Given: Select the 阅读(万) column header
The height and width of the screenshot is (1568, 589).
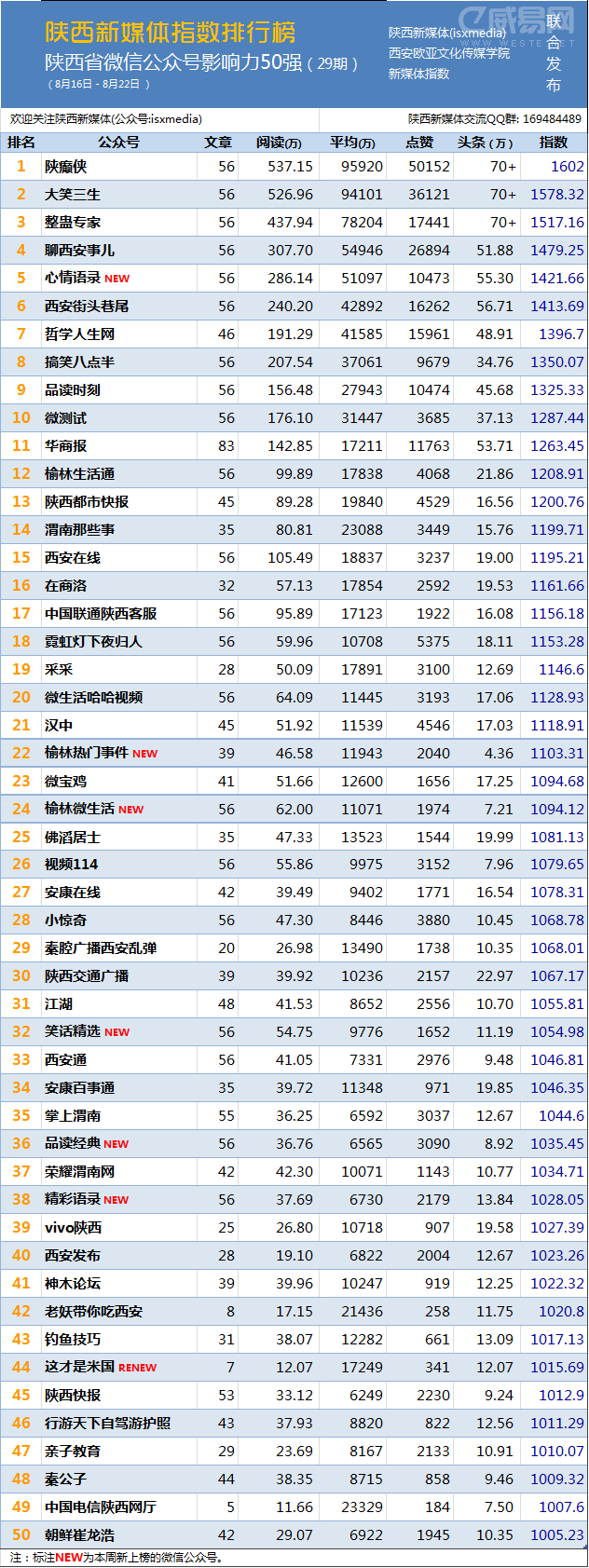Looking at the screenshot, I should pyautogui.click(x=279, y=143).
